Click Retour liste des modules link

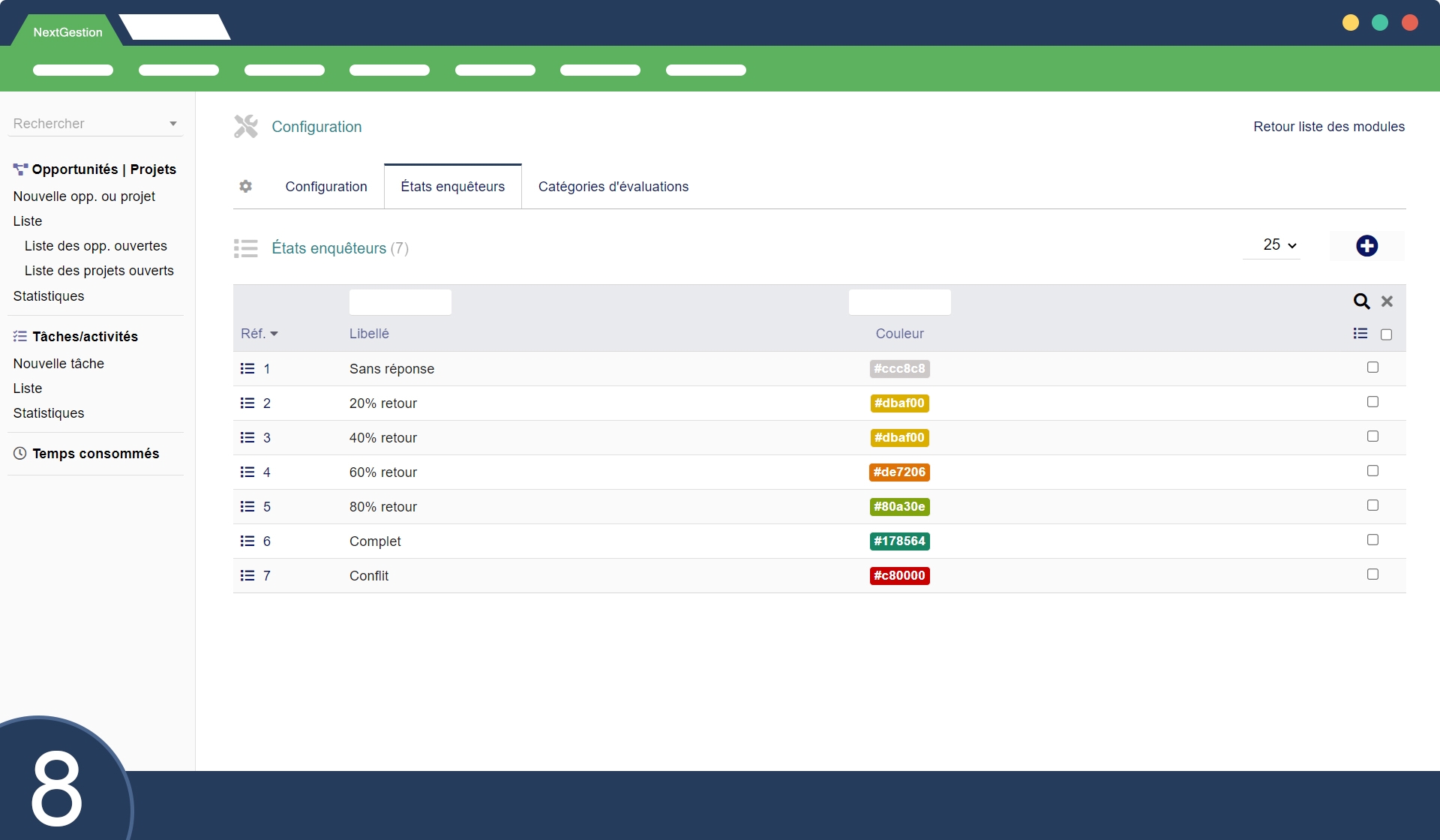click(x=1328, y=127)
